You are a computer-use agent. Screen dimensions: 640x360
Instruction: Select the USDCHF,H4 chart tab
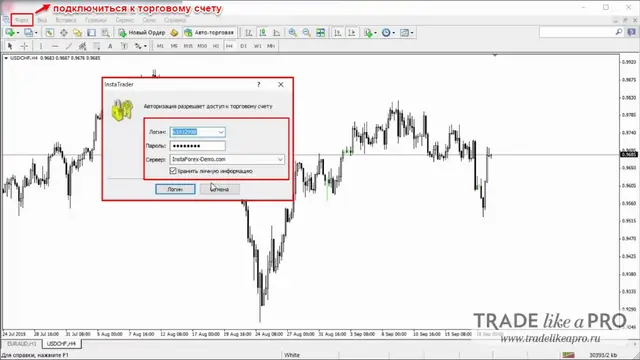point(61,344)
